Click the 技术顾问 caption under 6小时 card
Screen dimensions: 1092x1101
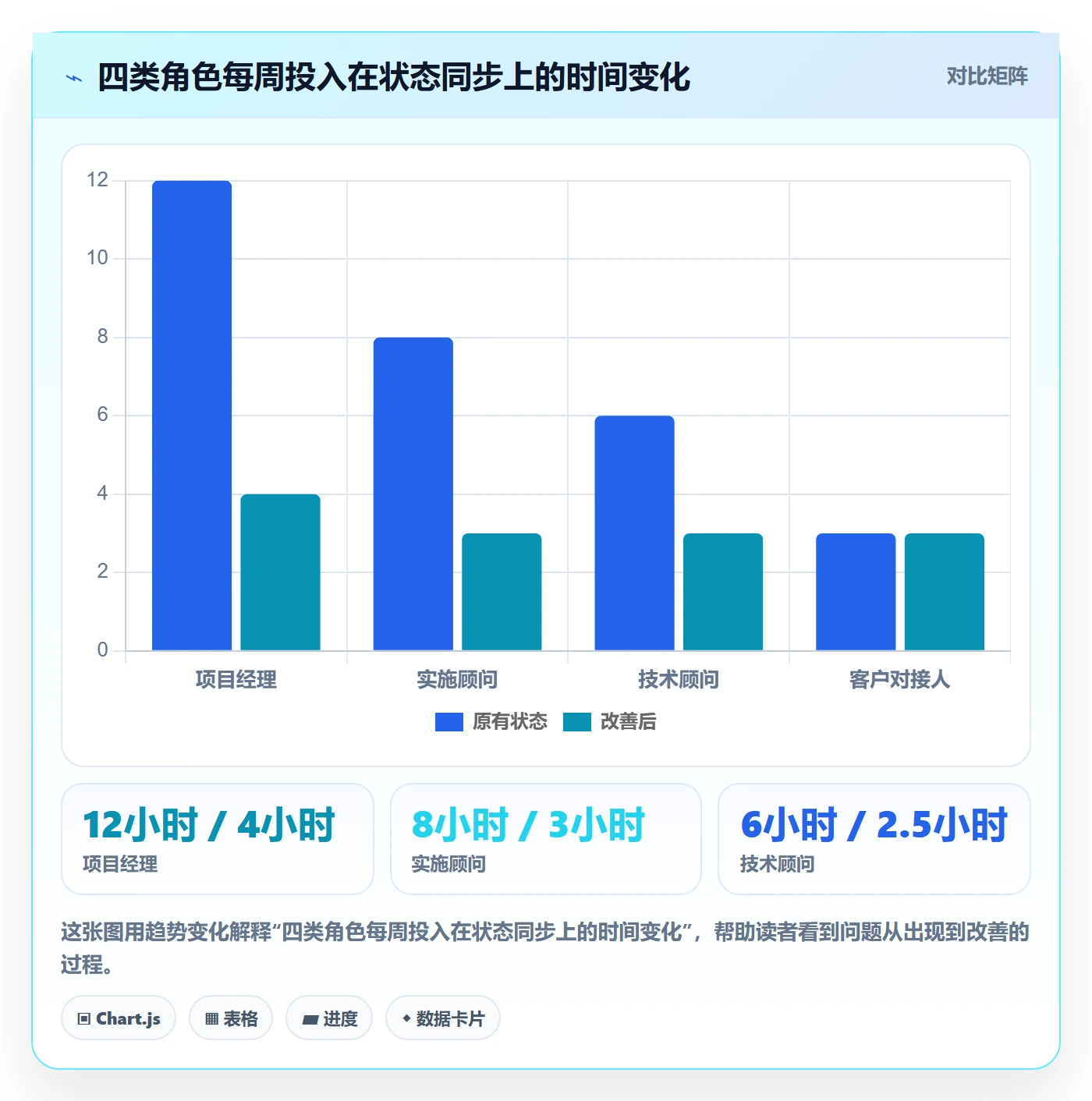coord(777,864)
